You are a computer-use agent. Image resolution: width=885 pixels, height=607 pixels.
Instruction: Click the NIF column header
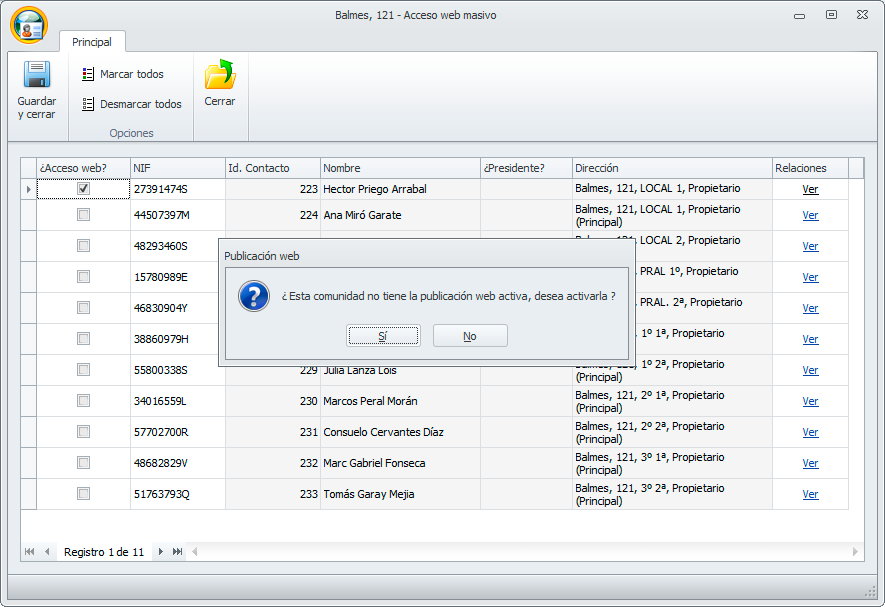177,168
